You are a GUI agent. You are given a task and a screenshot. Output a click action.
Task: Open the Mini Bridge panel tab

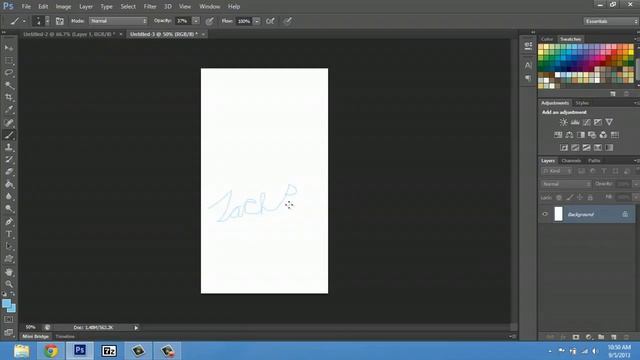tap(35, 336)
